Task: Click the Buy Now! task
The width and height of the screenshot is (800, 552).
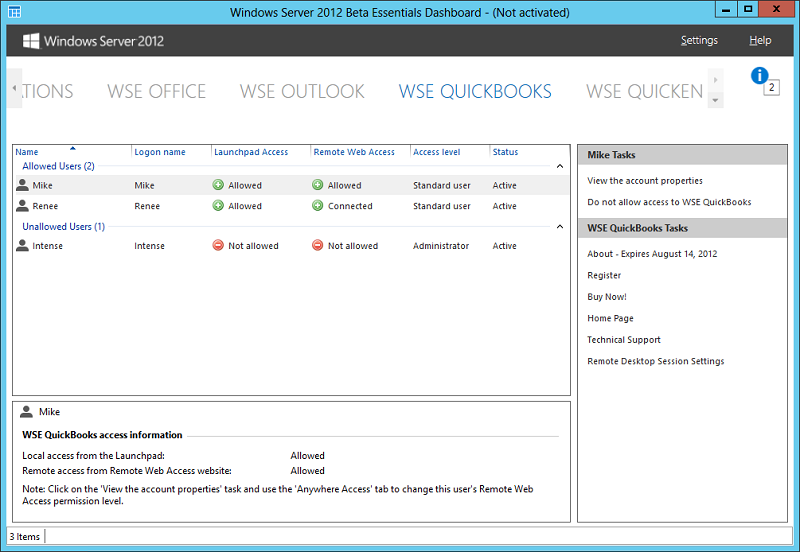Action: 607,296
